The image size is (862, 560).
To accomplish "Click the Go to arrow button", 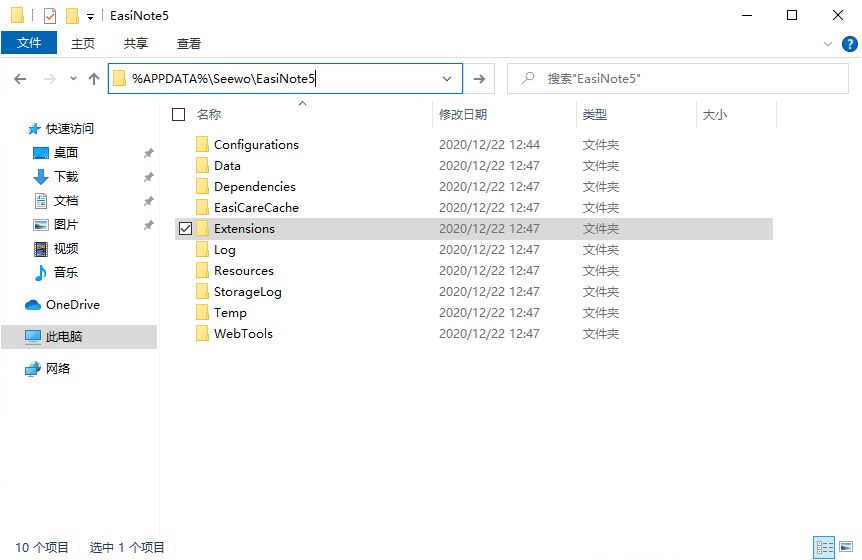I will (x=479, y=79).
